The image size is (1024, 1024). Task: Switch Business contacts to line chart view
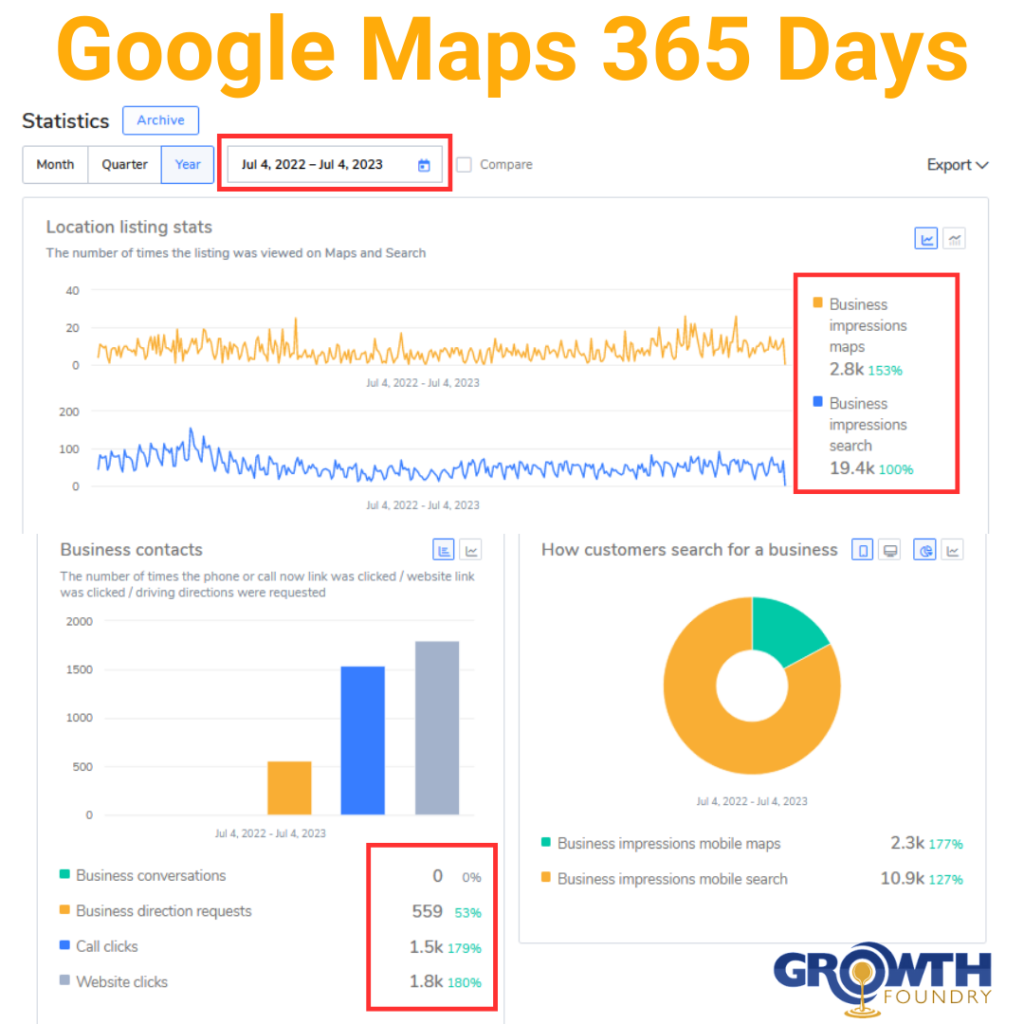(471, 549)
